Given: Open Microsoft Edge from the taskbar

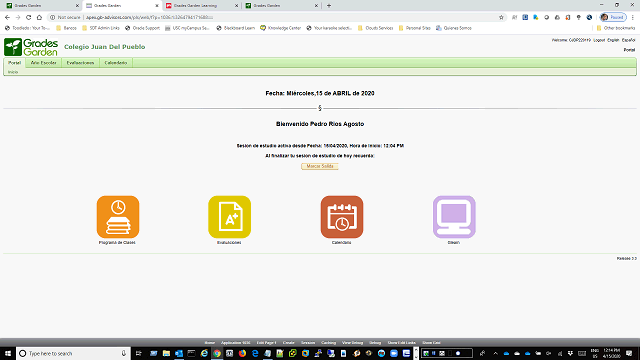Looking at the screenshot, I should pos(255,353).
